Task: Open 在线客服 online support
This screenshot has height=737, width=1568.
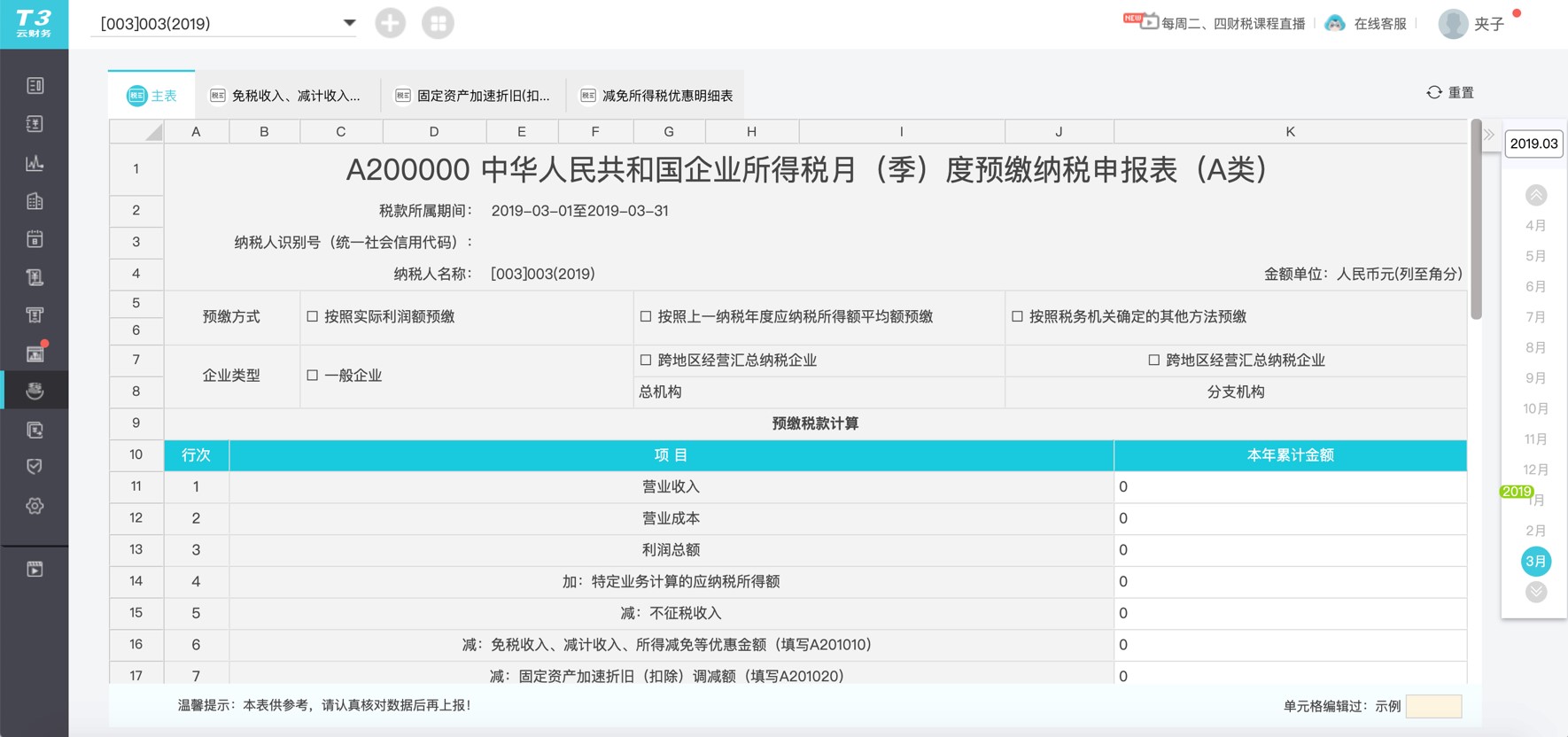Action: [x=1366, y=24]
